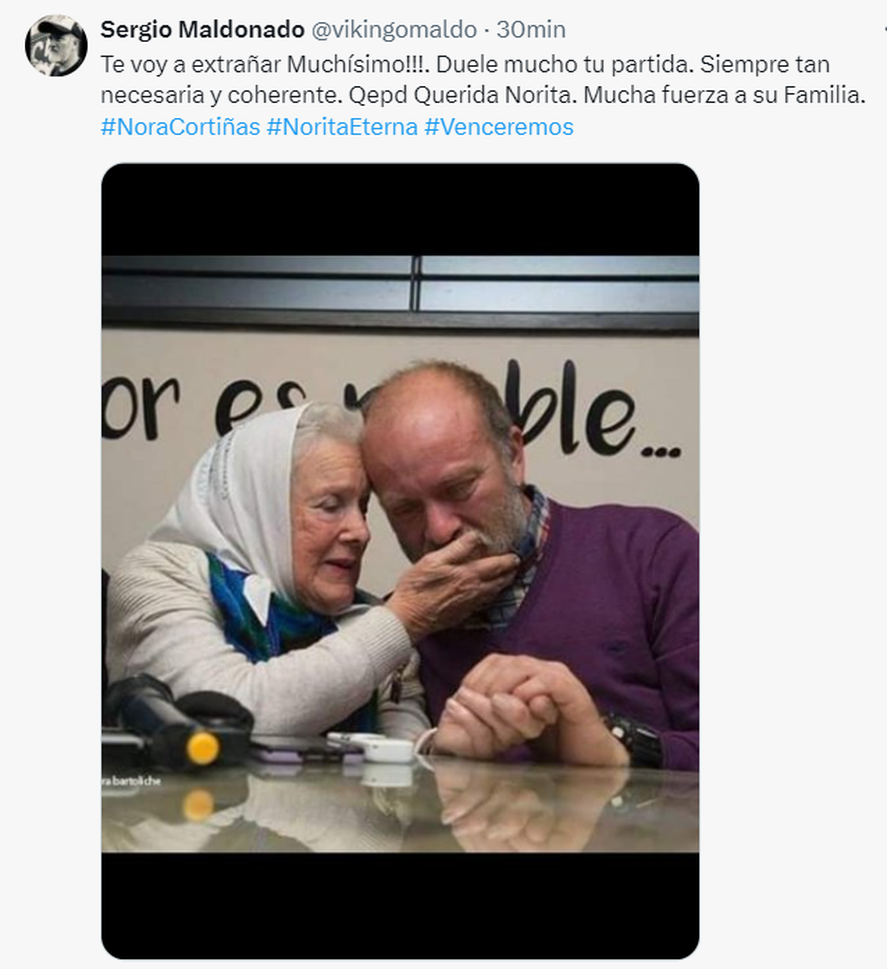Open the attached photo of the embrace
The width and height of the screenshot is (887, 969).
click(x=401, y=554)
